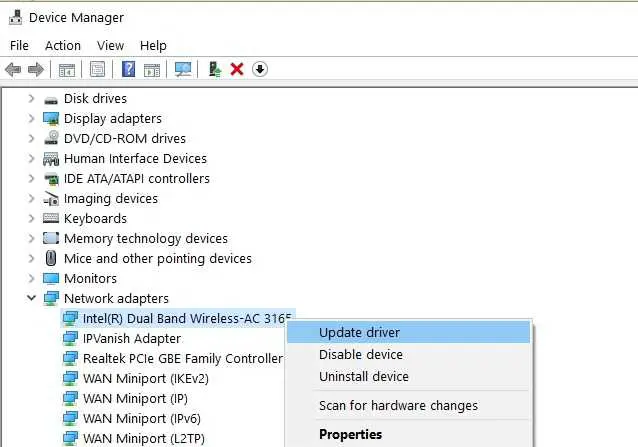Screen dimensions: 638x447
Task: Click the Disk drives category icon
Action: 51,99
